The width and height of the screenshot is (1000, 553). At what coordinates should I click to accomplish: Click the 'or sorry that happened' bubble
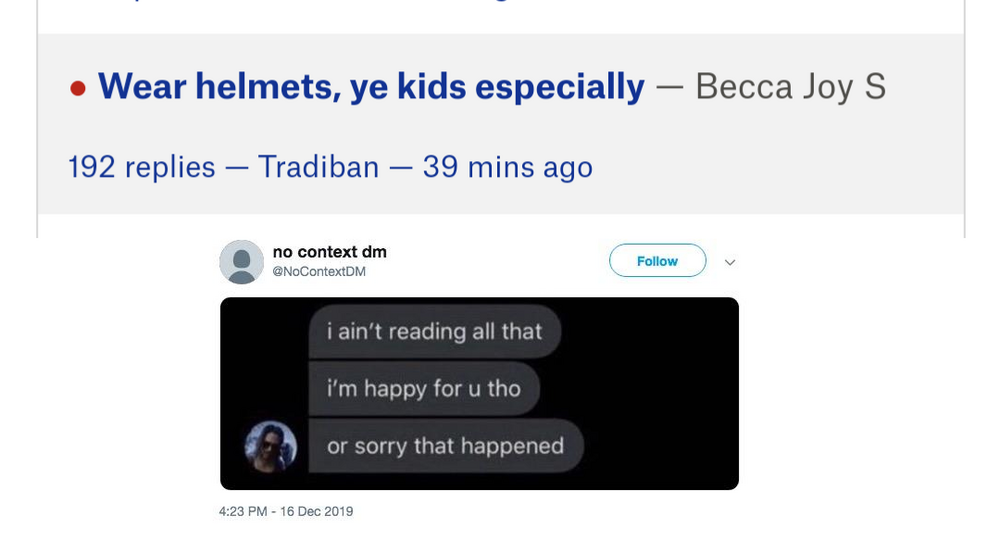(446, 446)
